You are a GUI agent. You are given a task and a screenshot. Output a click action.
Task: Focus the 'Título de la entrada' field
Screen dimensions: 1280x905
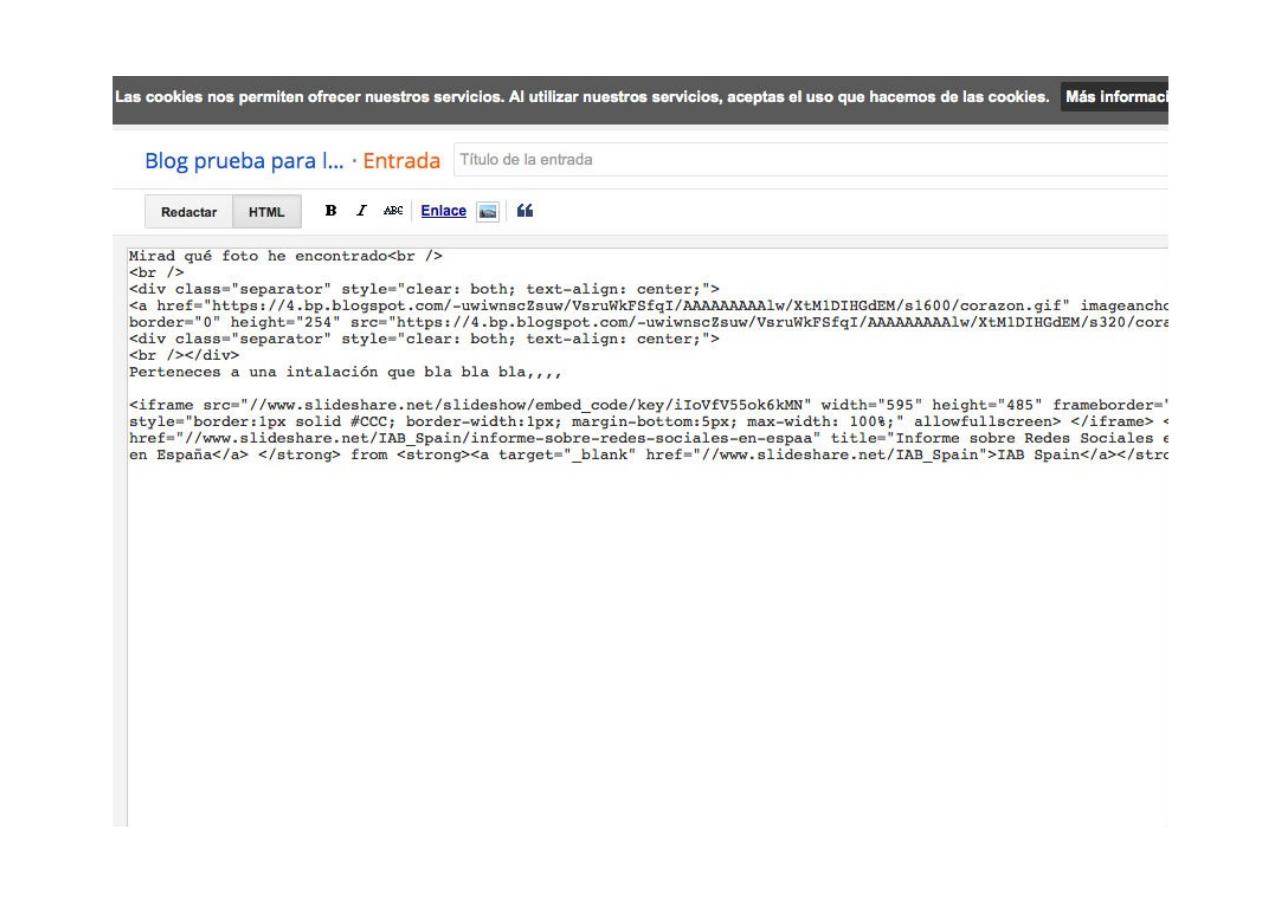point(800,160)
